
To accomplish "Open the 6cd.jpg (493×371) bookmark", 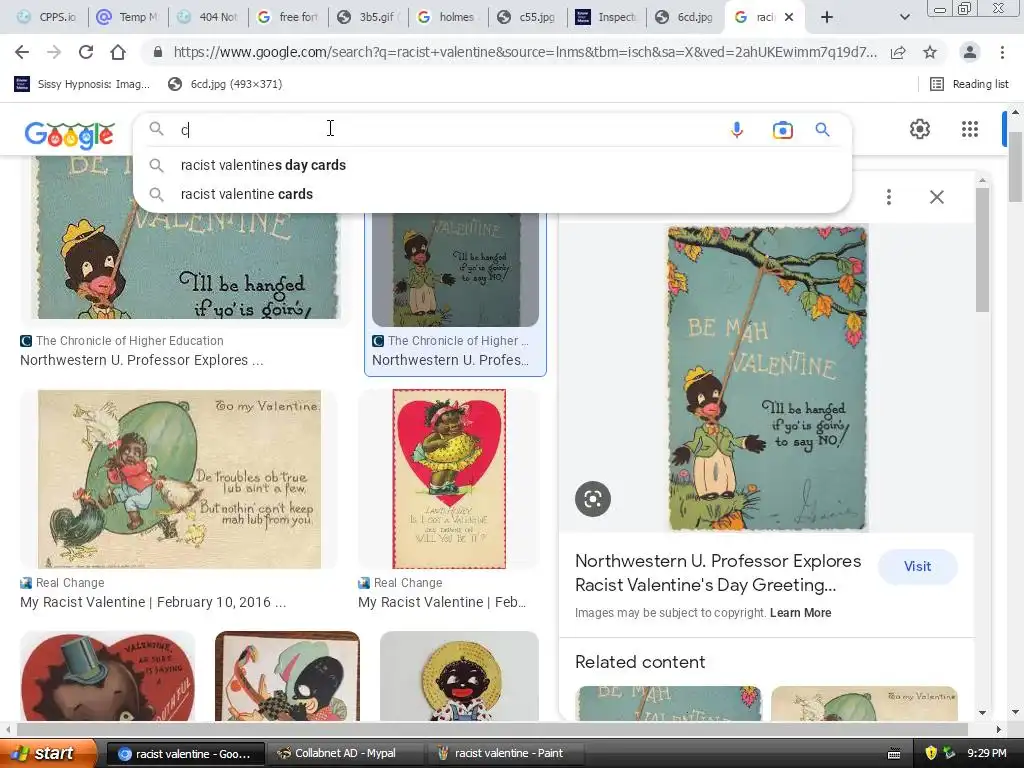I will coord(225,84).
